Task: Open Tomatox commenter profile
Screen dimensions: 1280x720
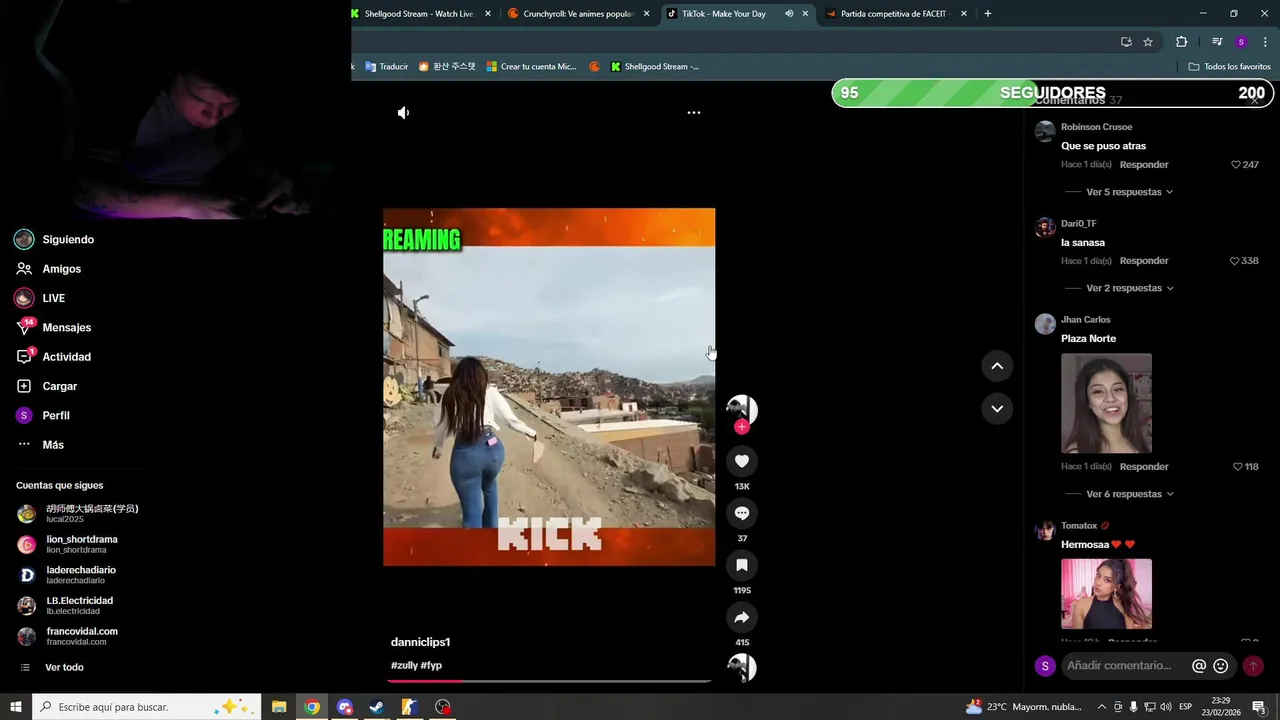Action: point(1079,526)
